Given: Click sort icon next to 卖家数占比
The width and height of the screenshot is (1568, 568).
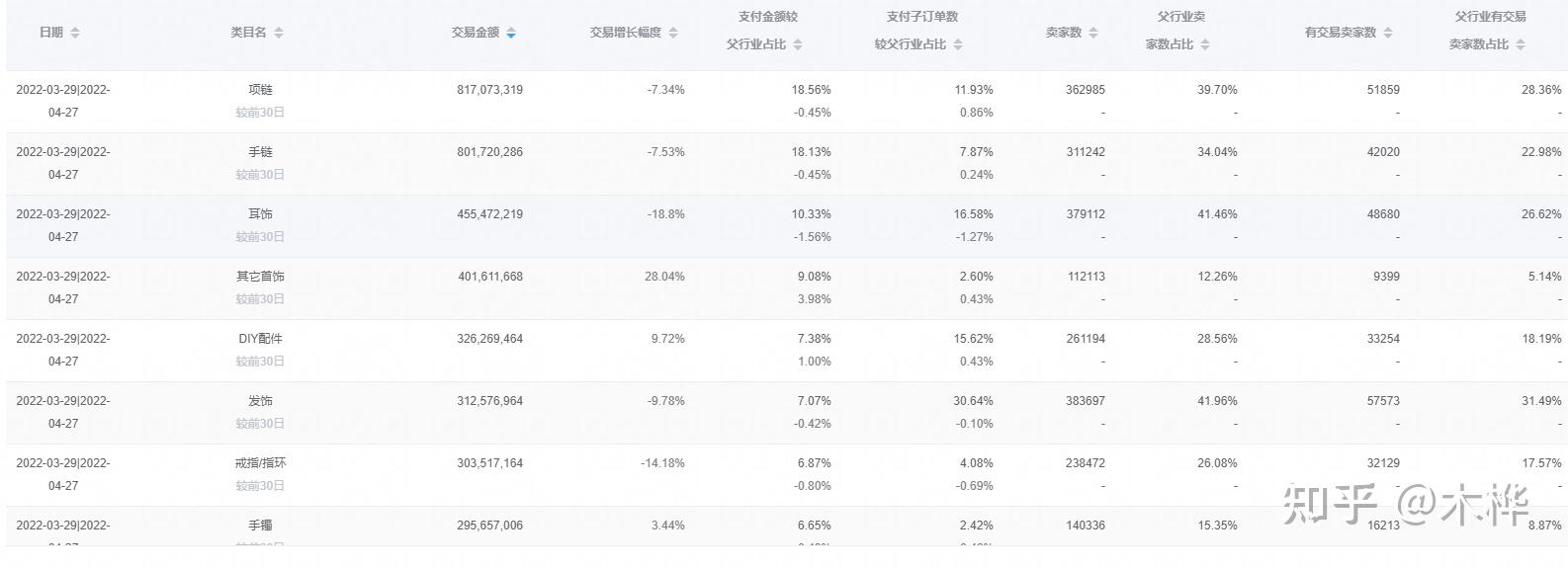Looking at the screenshot, I should point(1521,44).
